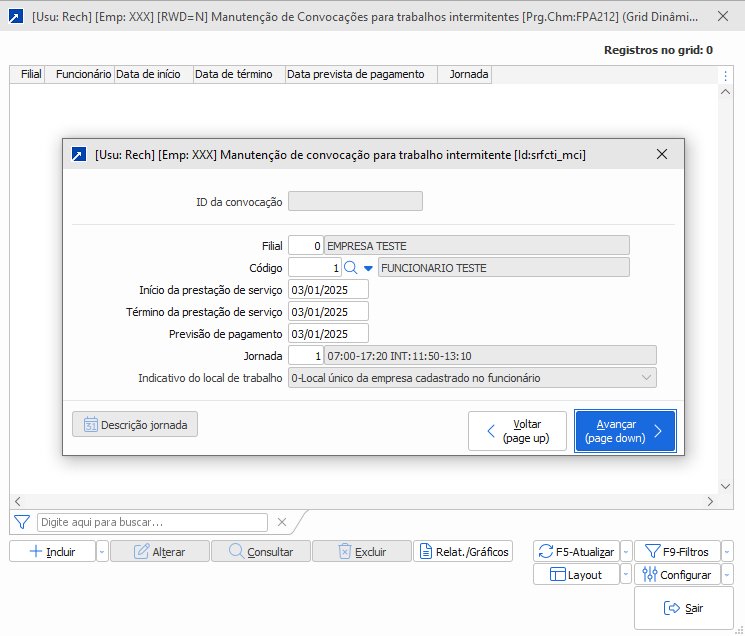Open dropdown arrow next to Layout
Screen dimensions: 745x636
click(626, 574)
